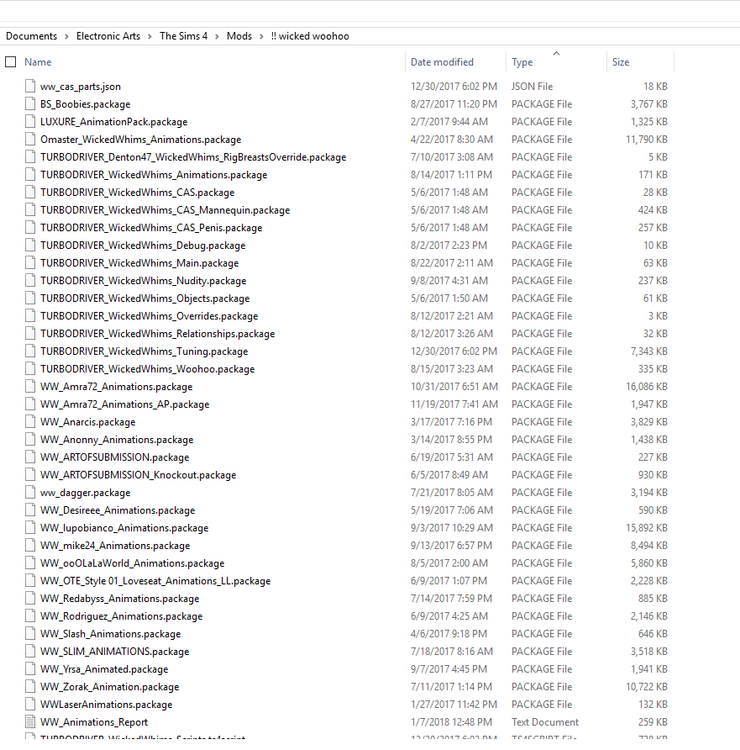Image resolution: width=740 pixels, height=750 pixels.
Task: Sort by the Type column header
Action: [522, 62]
